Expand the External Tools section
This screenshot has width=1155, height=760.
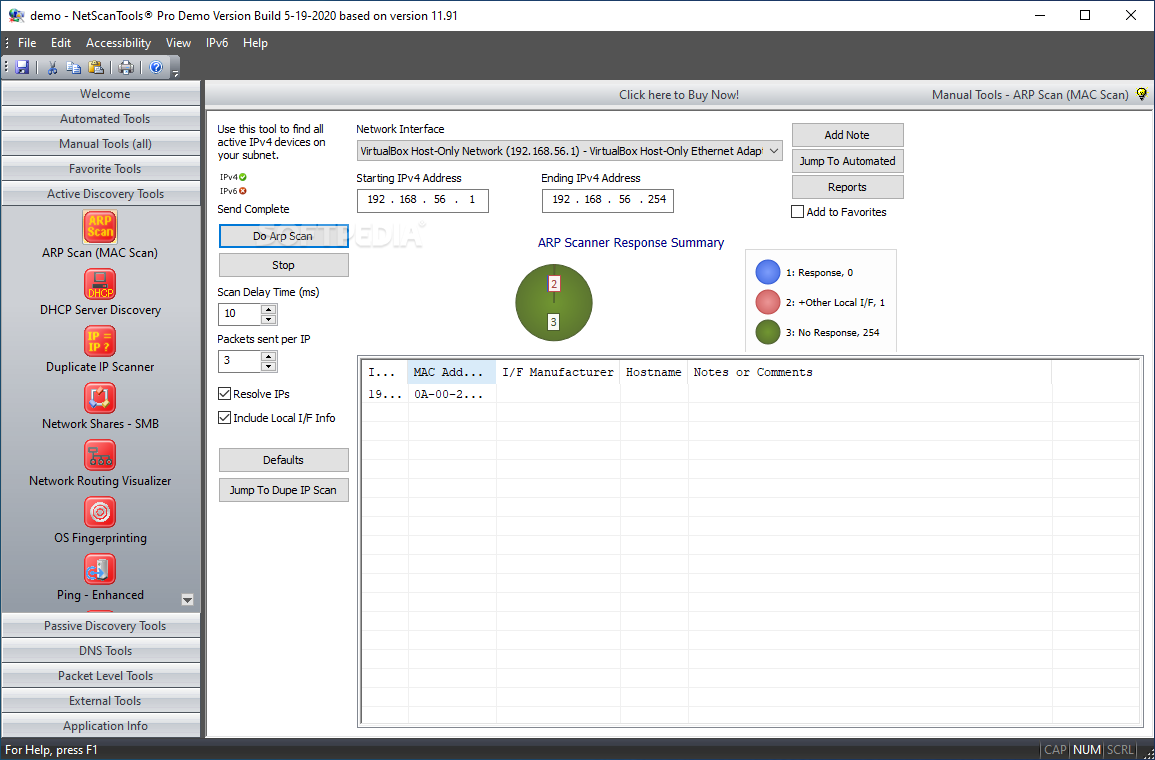tap(101, 700)
